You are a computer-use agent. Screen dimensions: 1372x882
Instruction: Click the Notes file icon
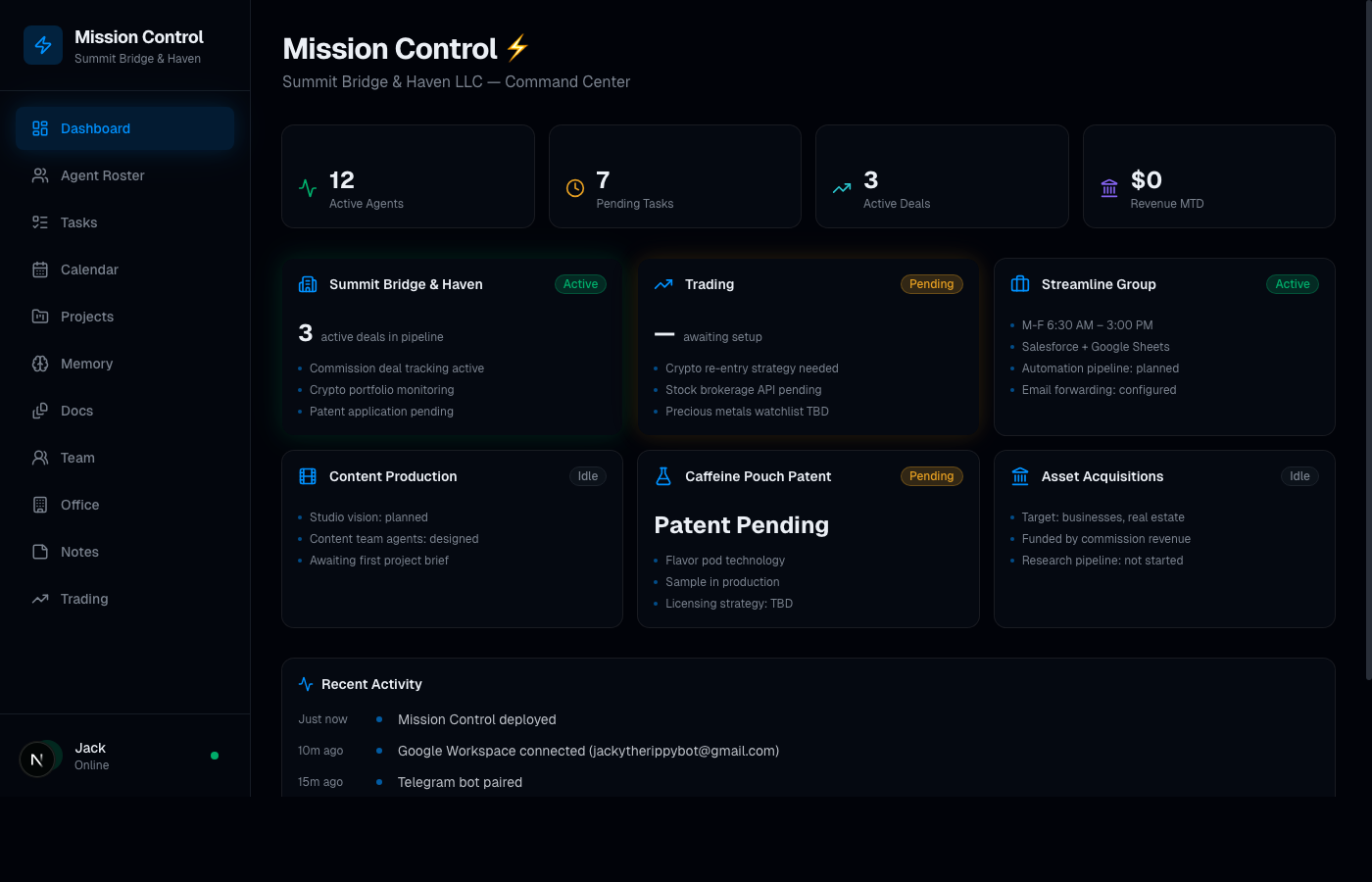click(x=39, y=552)
